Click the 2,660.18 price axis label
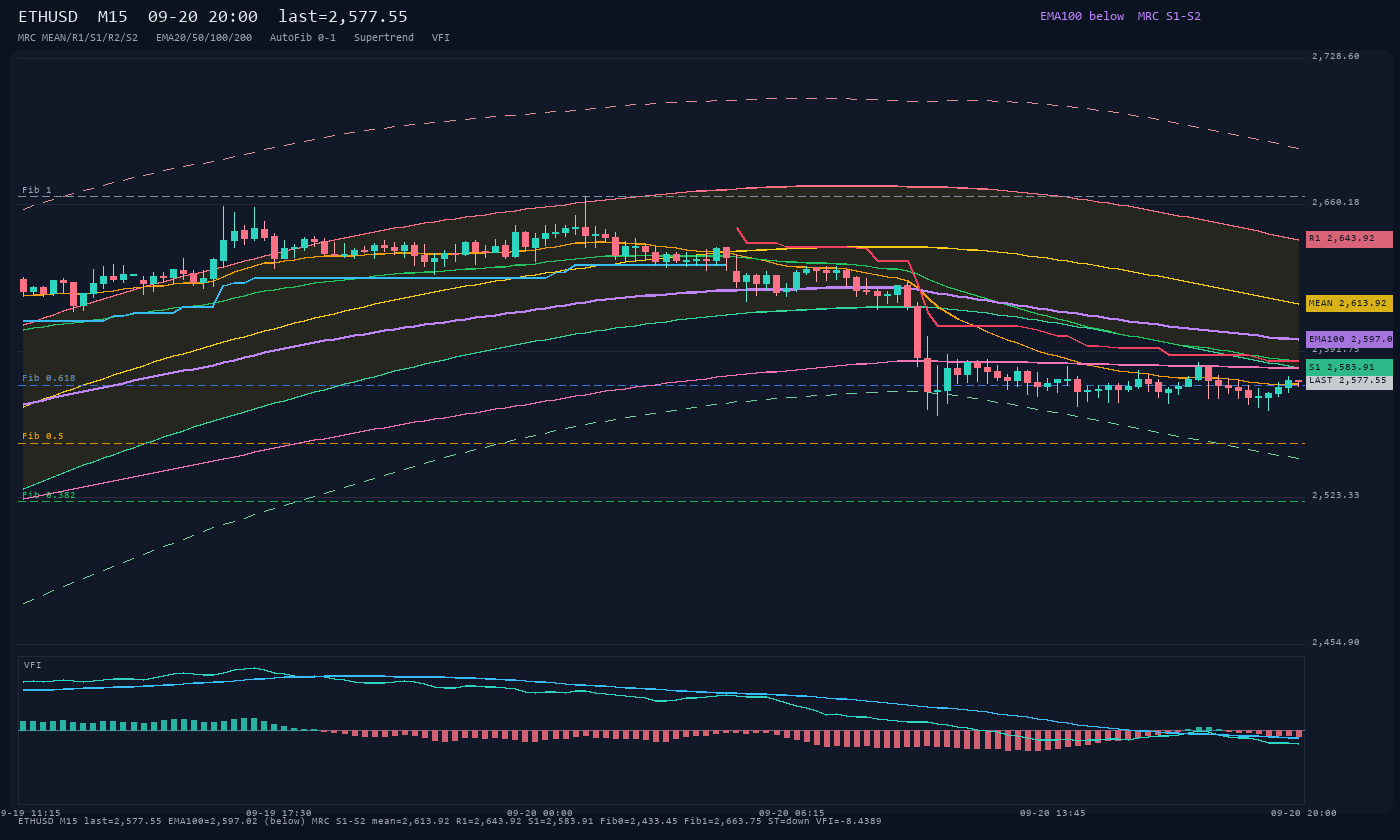The width and height of the screenshot is (1400, 840). click(1336, 203)
